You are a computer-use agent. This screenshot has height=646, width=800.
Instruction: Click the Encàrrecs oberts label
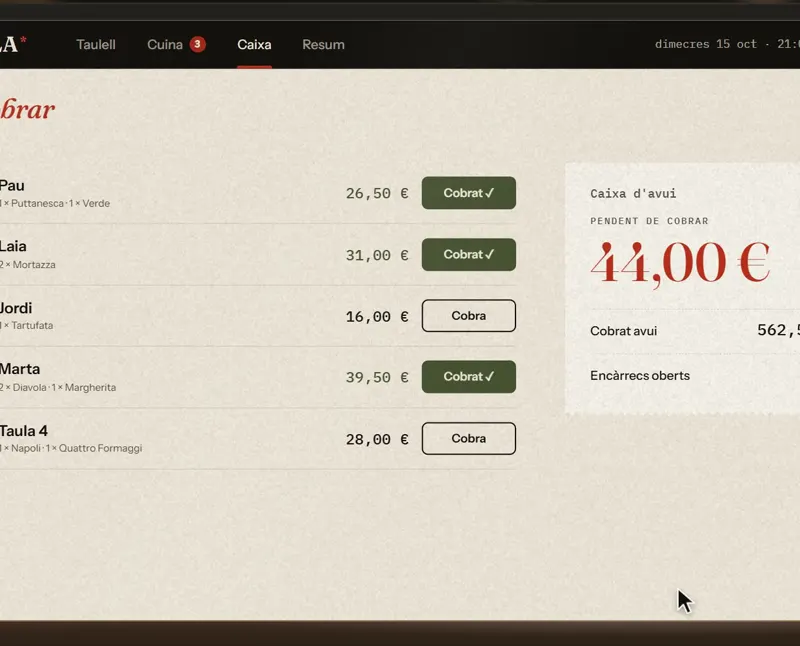click(640, 376)
